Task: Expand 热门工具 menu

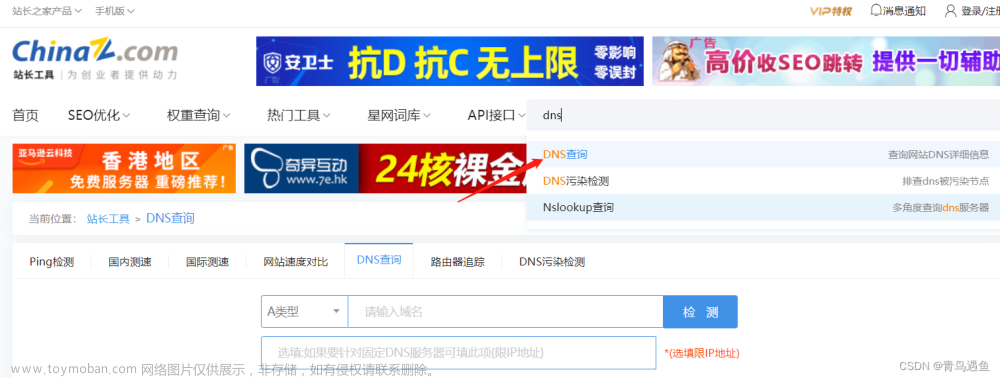Action: click(x=298, y=115)
